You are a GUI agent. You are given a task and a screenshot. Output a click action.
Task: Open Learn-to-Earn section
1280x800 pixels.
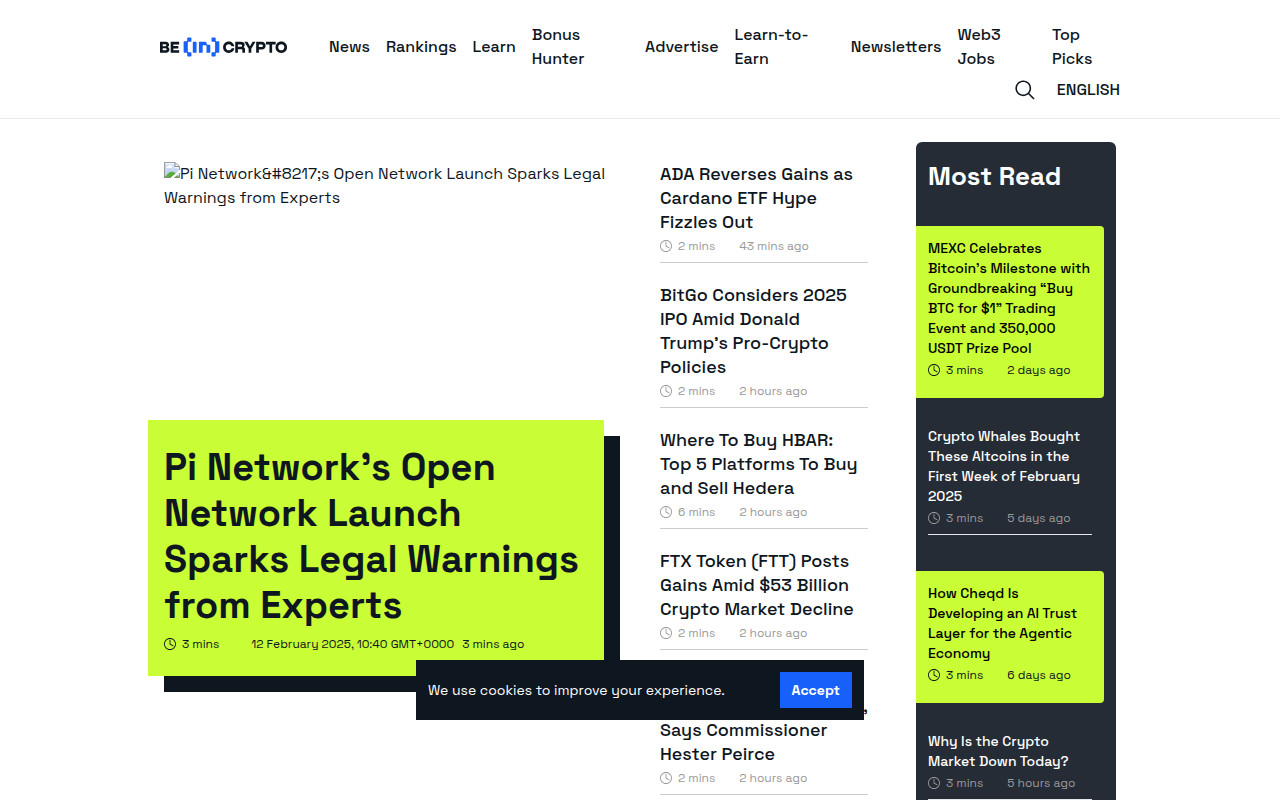point(771,47)
